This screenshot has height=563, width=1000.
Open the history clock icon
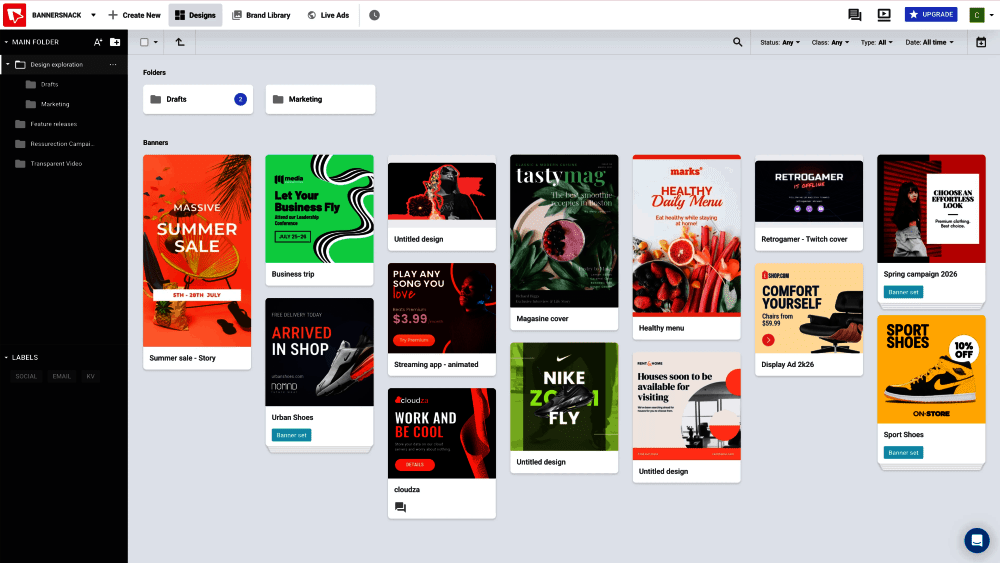click(374, 15)
